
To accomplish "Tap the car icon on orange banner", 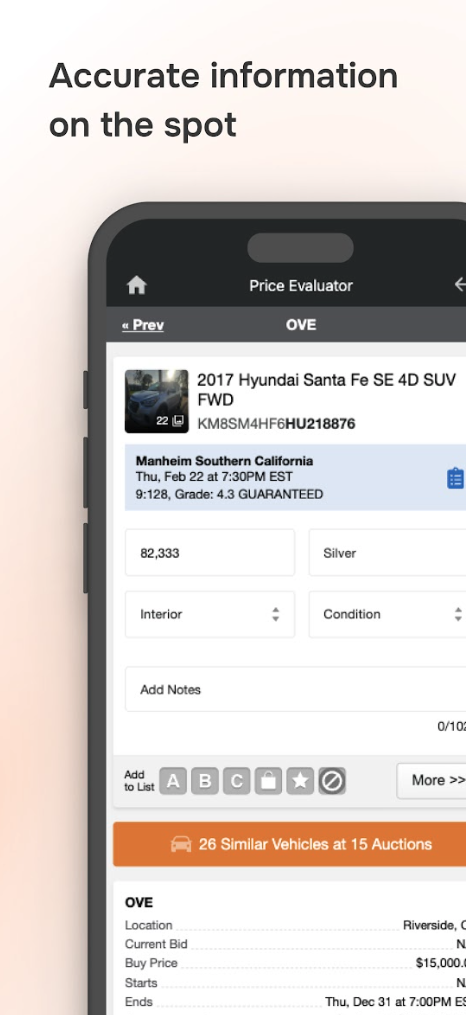I will (181, 844).
